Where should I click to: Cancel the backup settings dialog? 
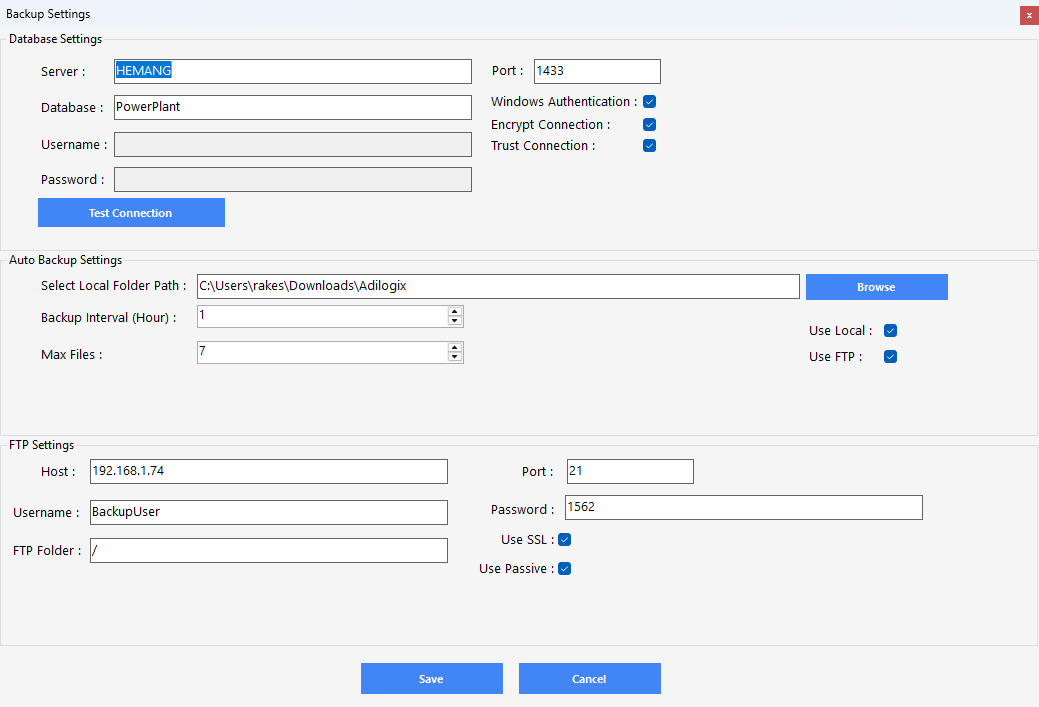tap(589, 679)
